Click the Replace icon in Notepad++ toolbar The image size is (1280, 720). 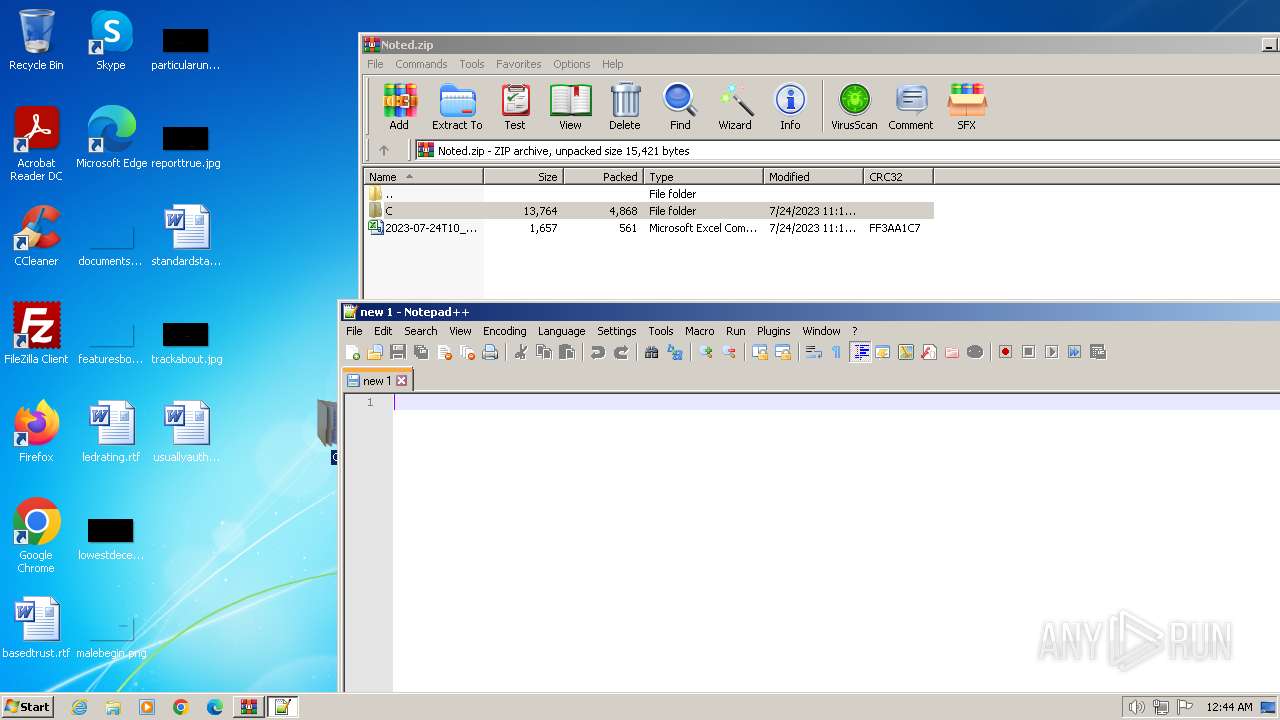point(675,352)
